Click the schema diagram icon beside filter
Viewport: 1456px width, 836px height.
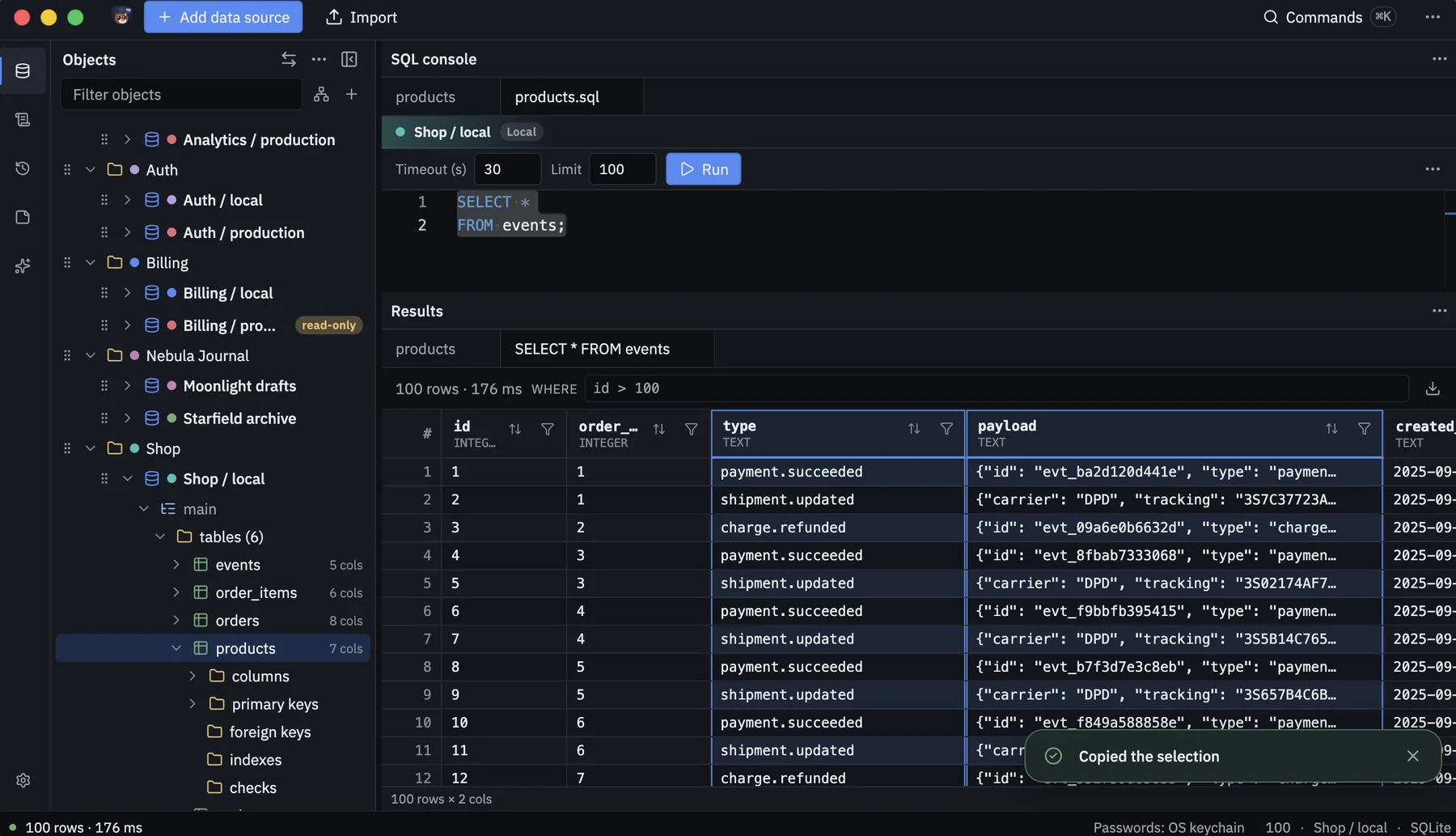(x=321, y=95)
